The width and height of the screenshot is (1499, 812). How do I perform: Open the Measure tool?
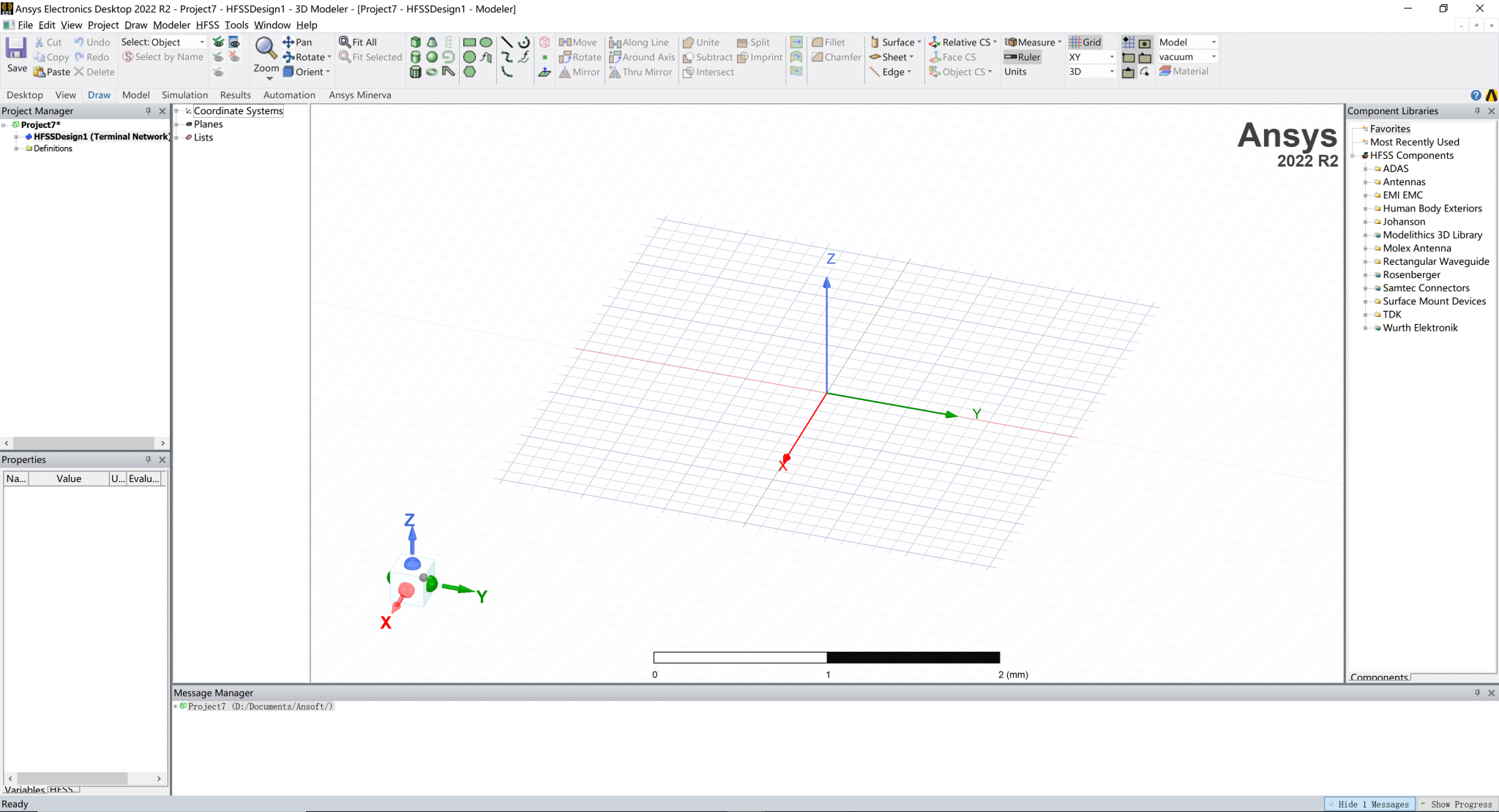tap(1031, 42)
